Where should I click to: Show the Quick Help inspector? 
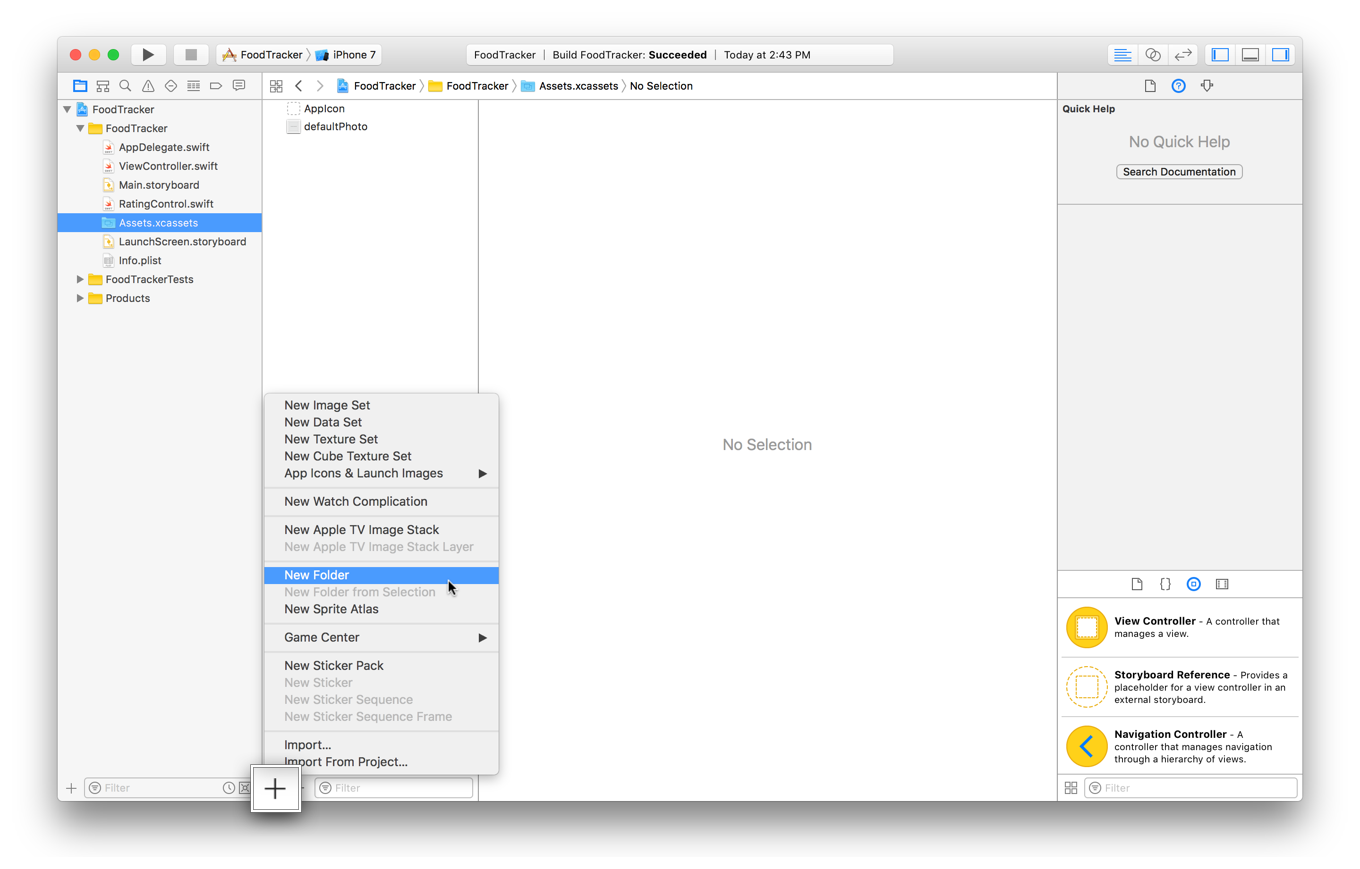tap(1179, 86)
